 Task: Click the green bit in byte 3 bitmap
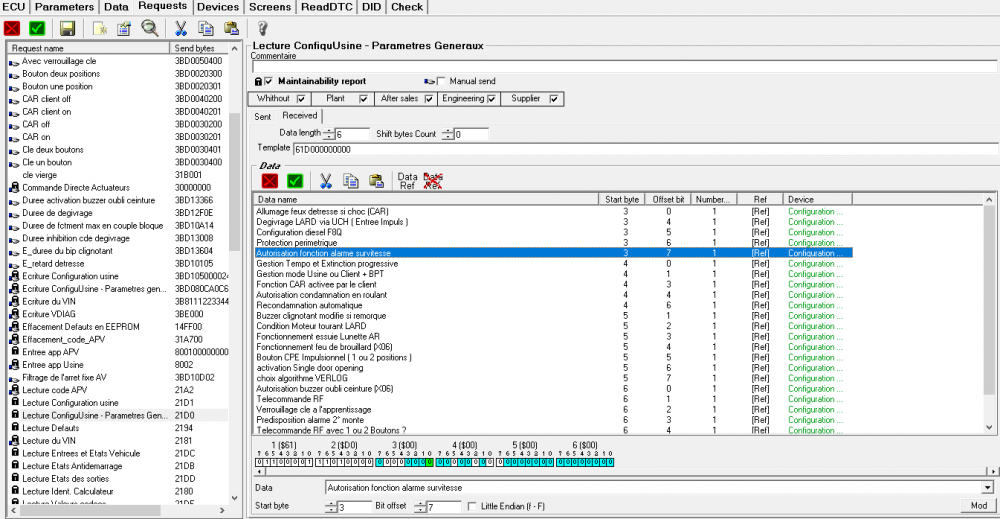click(x=429, y=462)
